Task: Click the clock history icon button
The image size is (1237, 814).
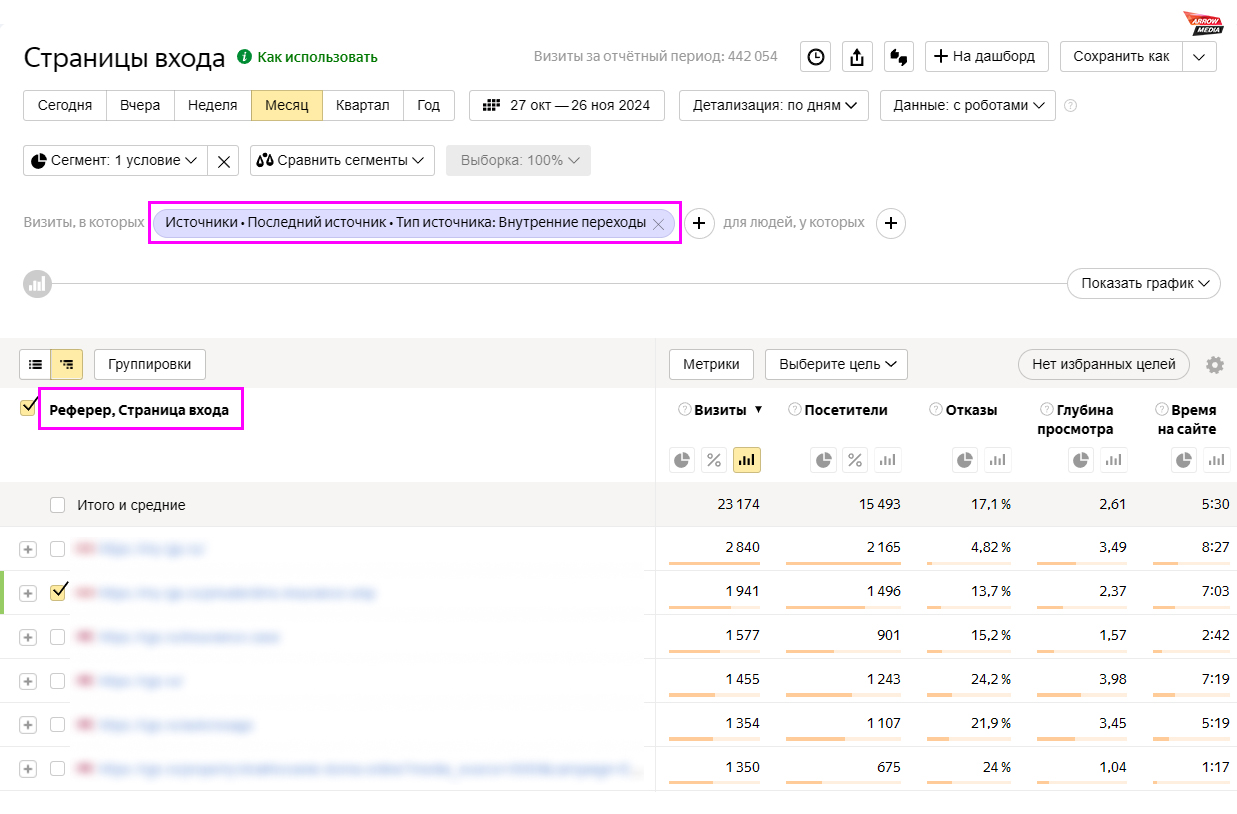Action: click(816, 57)
